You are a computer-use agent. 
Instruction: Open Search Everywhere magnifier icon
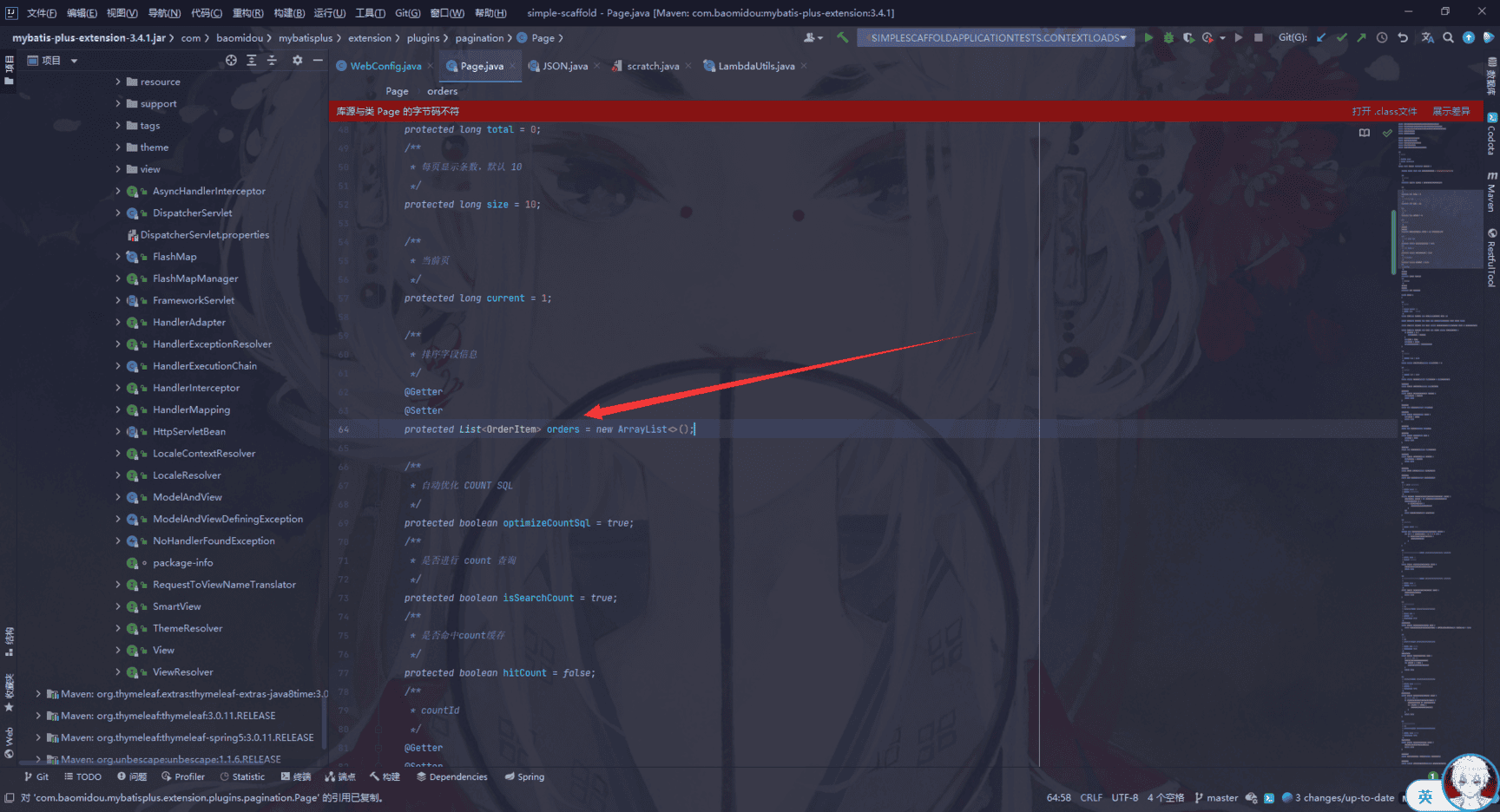pos(1448,38)
